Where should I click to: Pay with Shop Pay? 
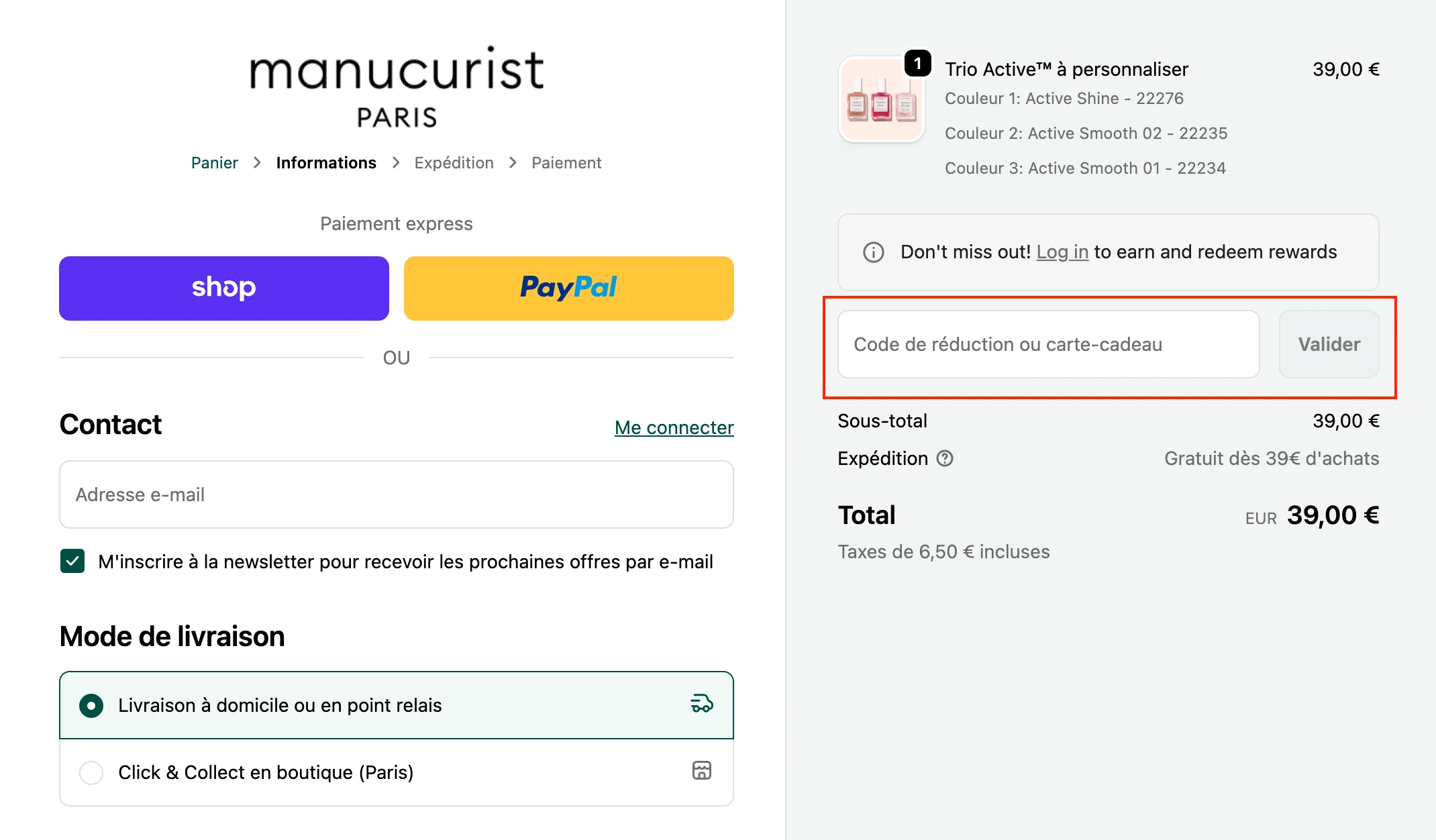point(223,288)
